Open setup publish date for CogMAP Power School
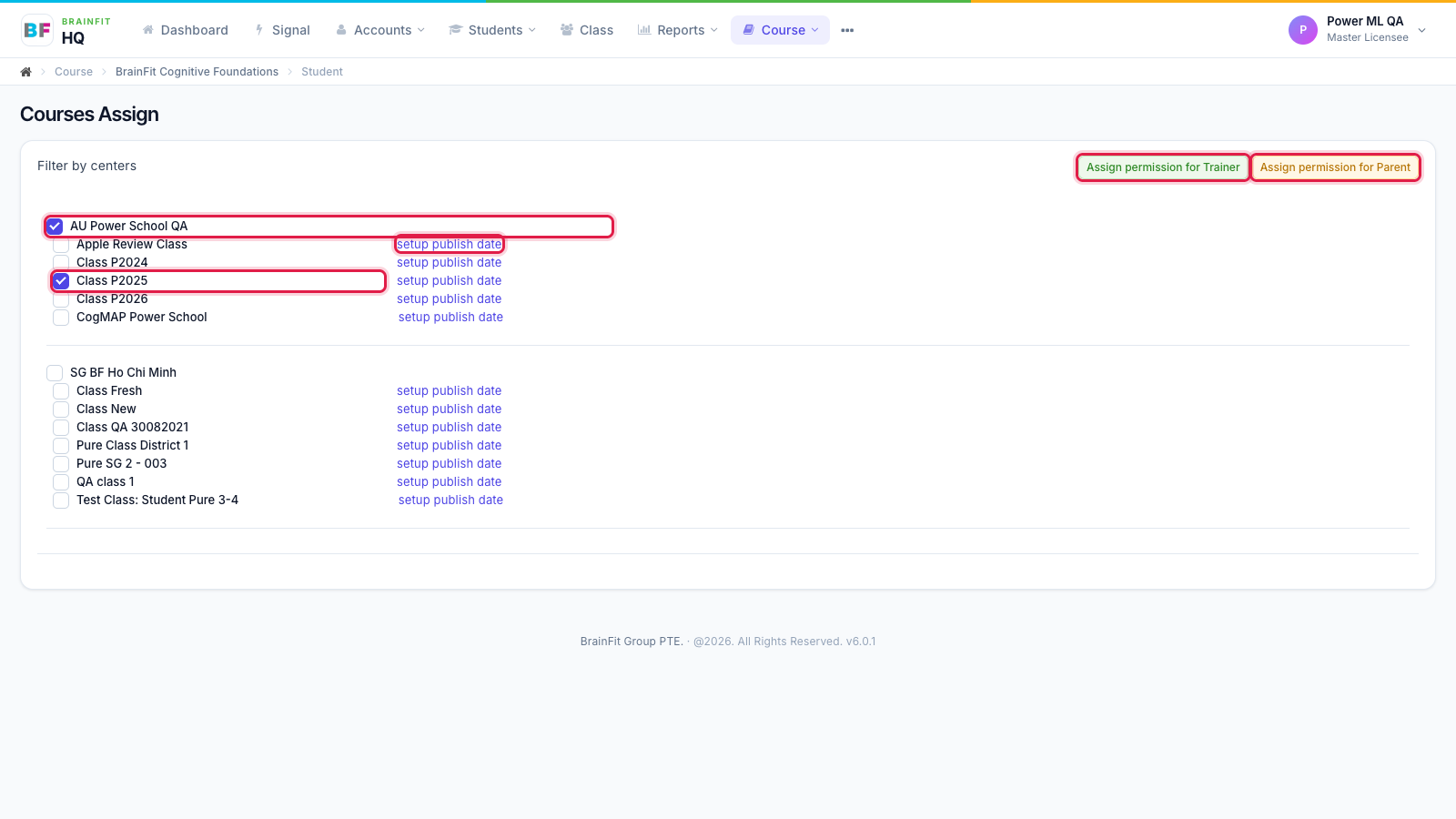1456x819 pixels. (450, 317)
